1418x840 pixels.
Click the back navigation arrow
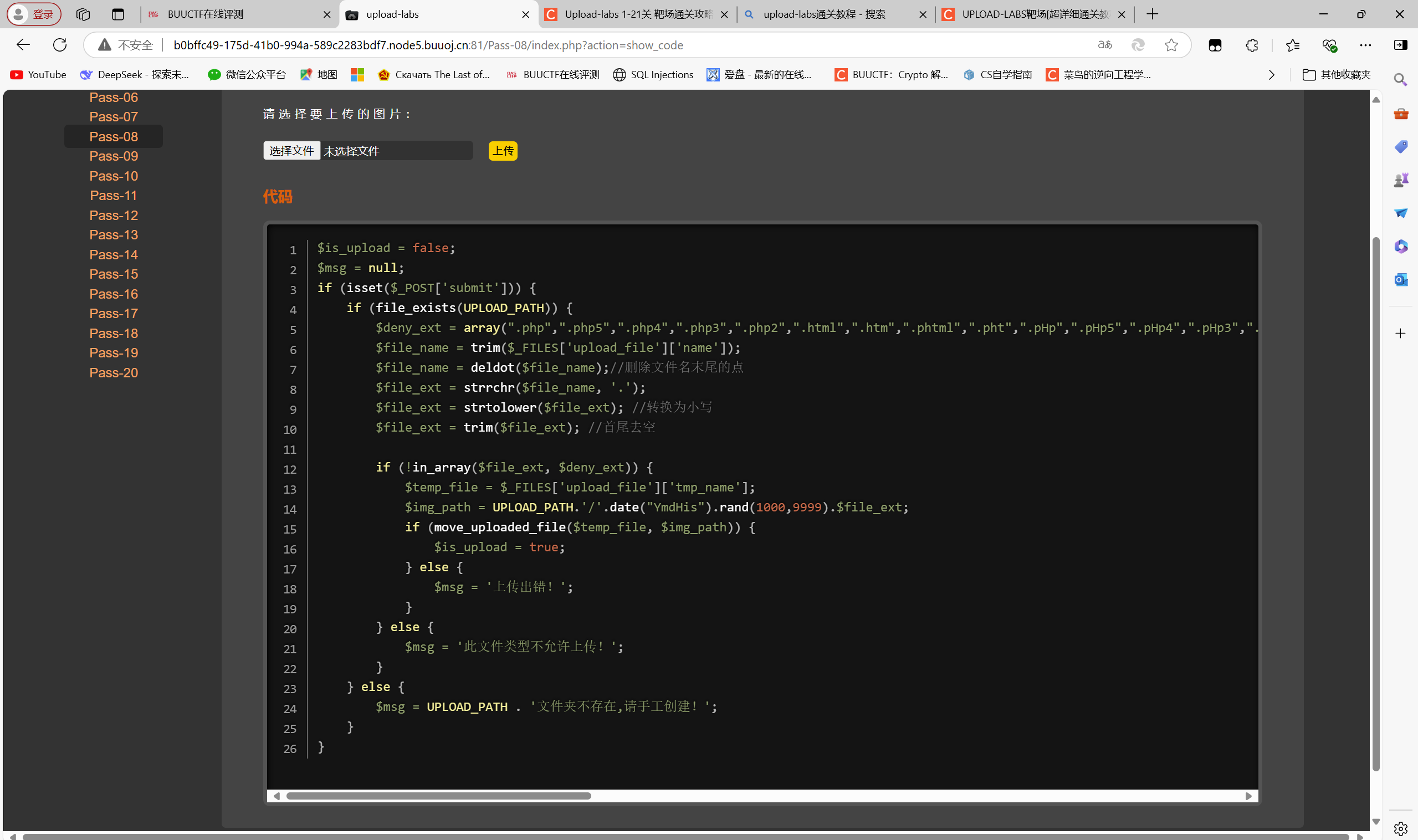(23, 45)
